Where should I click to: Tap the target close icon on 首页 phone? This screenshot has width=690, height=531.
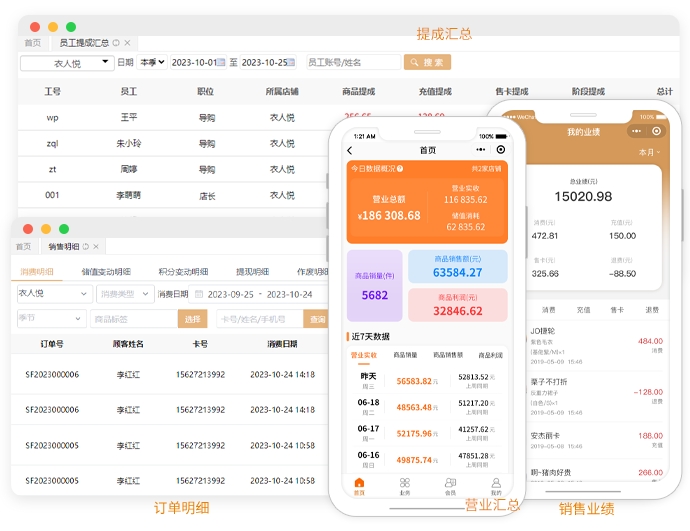tap(501, 150)
